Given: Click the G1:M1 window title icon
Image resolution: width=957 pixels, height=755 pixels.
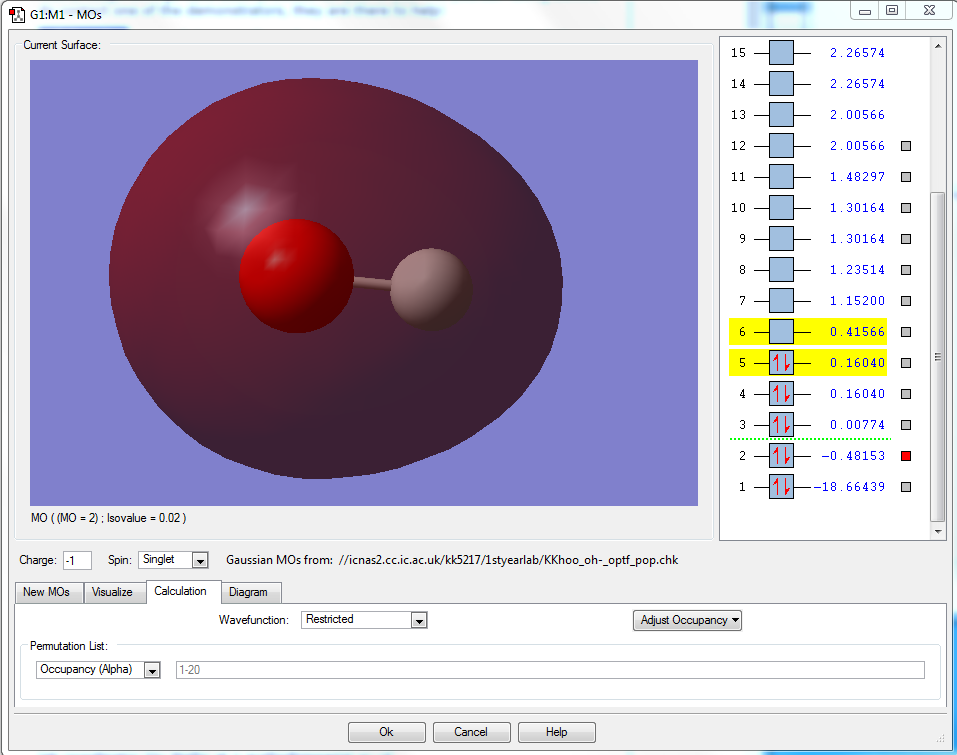Looking at the screenshot, I should pyautogui.click(x=16, y=14).
